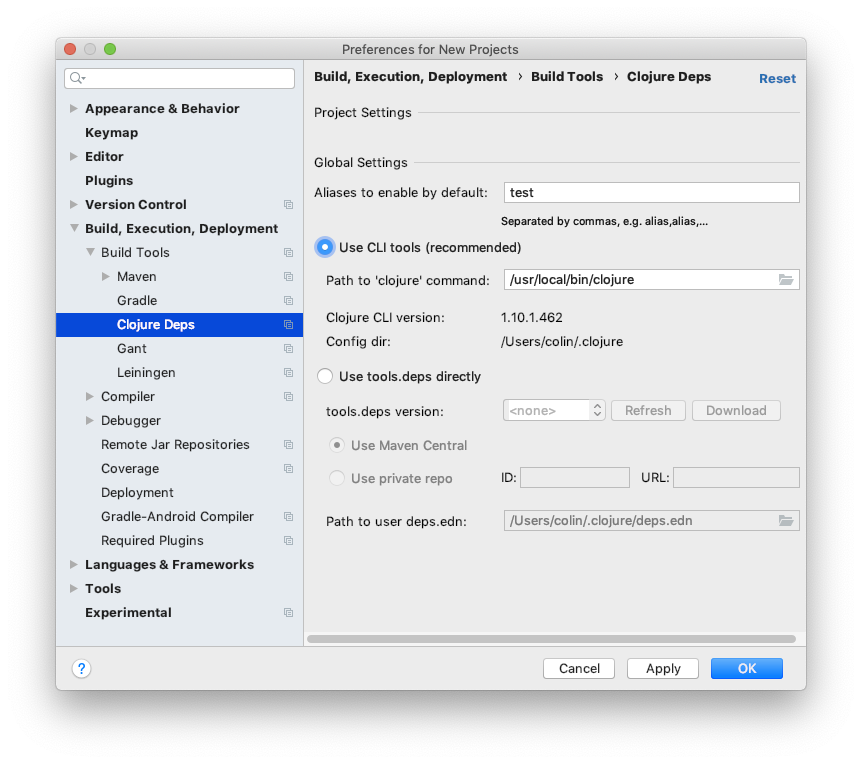Open Coverage settings
This screenshot has height=764, width=862.
tap(130, 468)
